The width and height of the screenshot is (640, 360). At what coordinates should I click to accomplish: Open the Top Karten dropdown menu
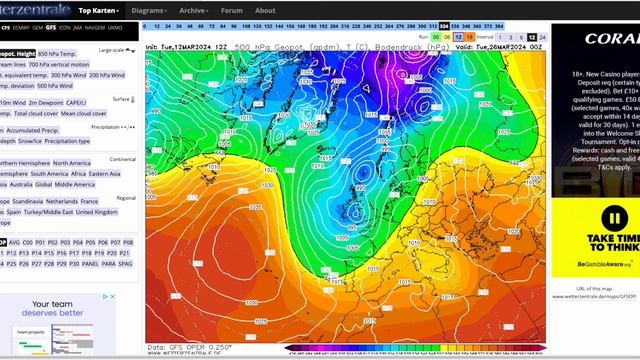[98, 11]
